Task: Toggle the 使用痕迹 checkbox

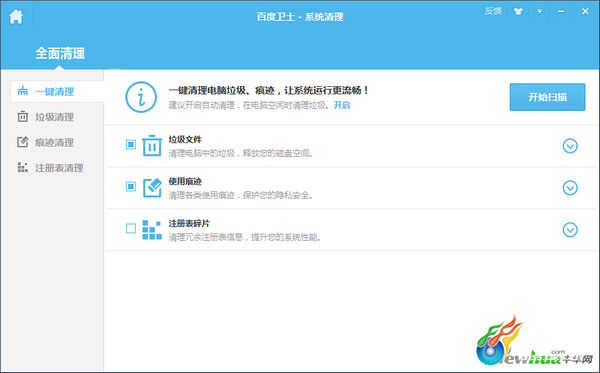Action: tap(131, 186)
